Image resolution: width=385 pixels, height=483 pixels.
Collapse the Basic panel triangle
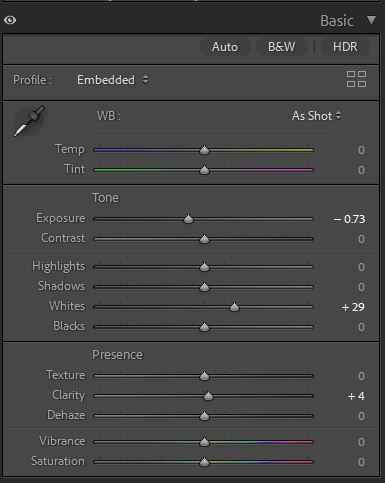coord(371,20)
